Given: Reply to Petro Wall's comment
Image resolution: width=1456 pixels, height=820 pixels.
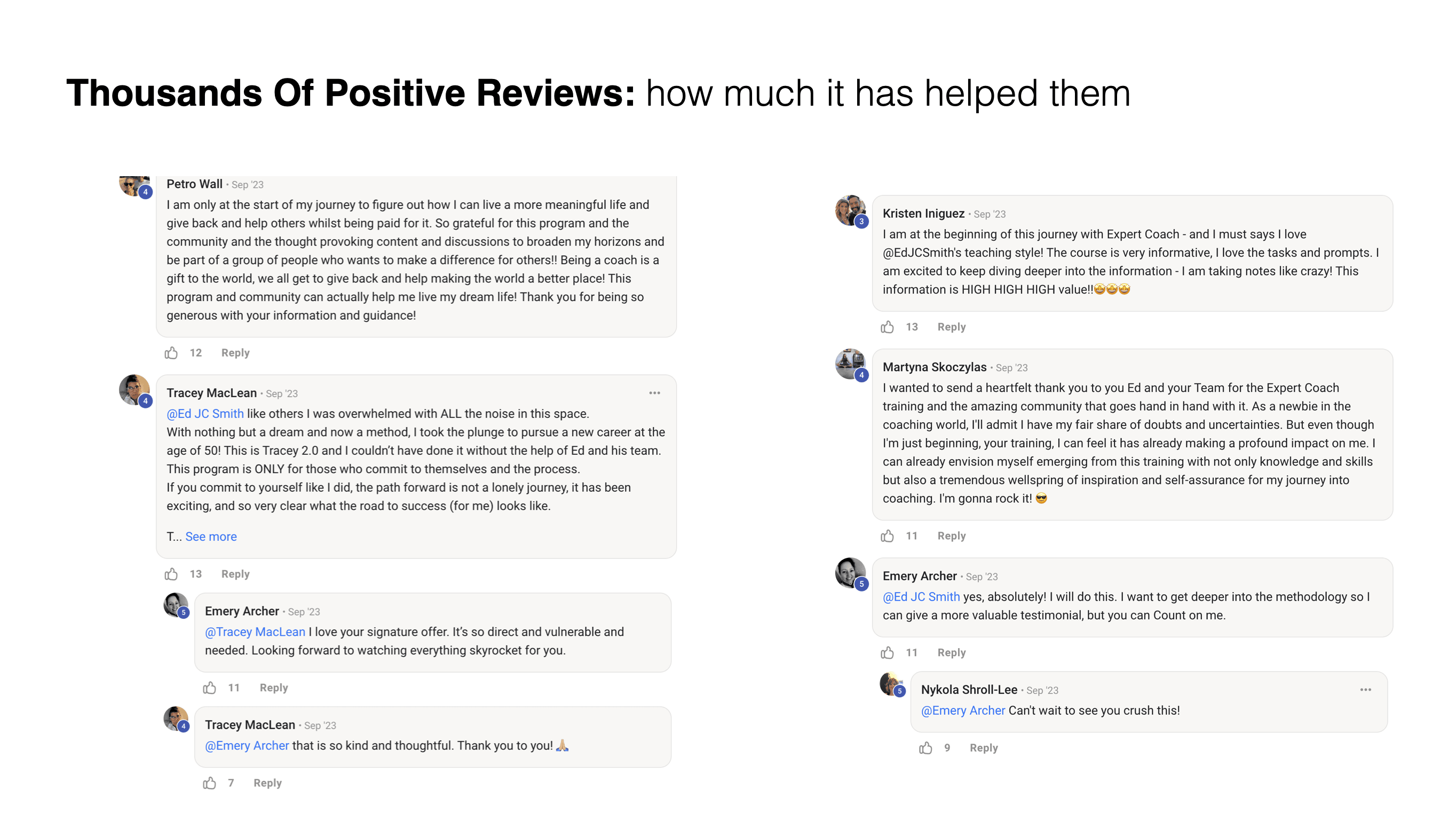Looking at the screenshot, I should tap(235, 353).
